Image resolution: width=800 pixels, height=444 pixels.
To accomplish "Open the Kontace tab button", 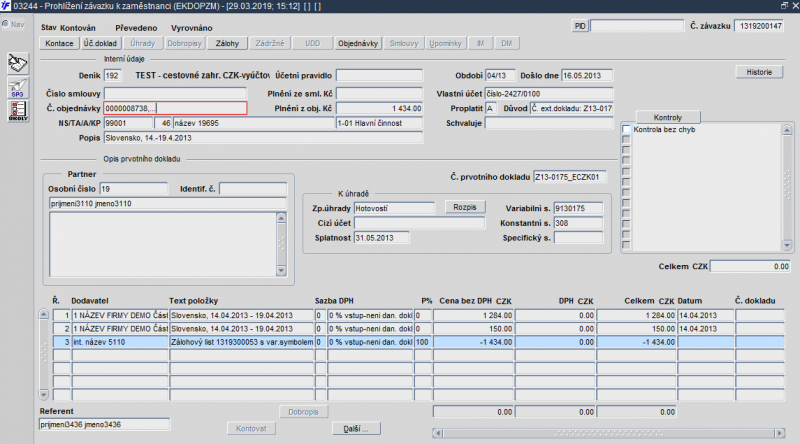I will 59,44.
